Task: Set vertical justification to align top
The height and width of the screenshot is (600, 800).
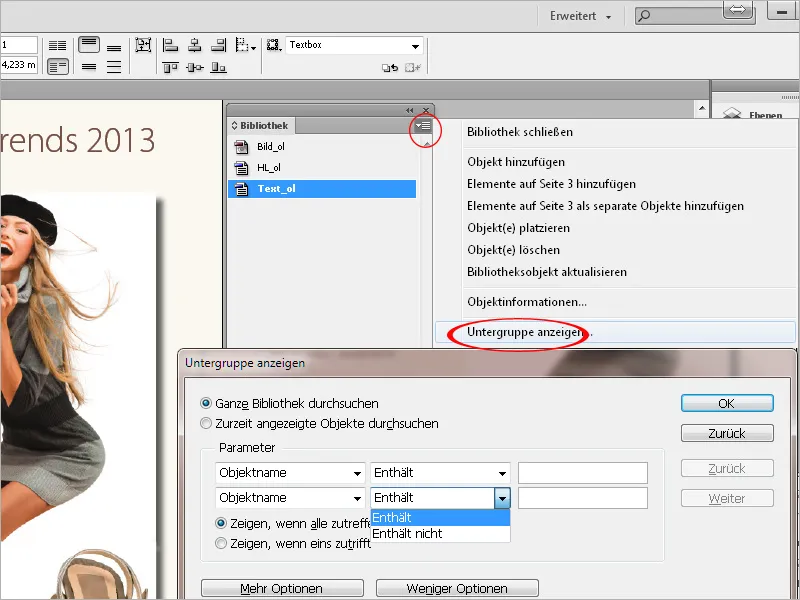Action: coord(89,44)
